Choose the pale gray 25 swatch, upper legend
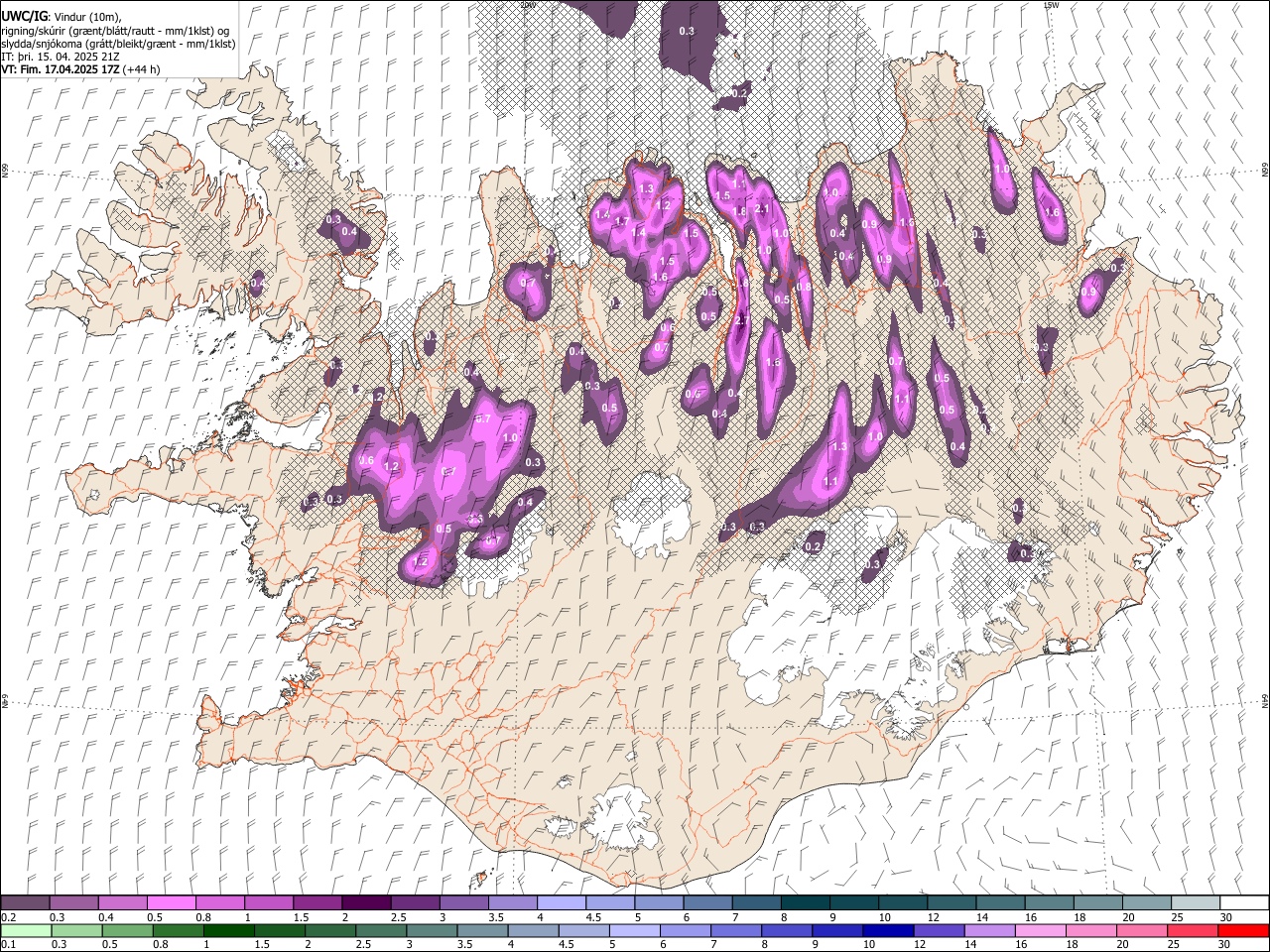The height and width of the screenshot is (952, 1270). (x=1195, y=902)
